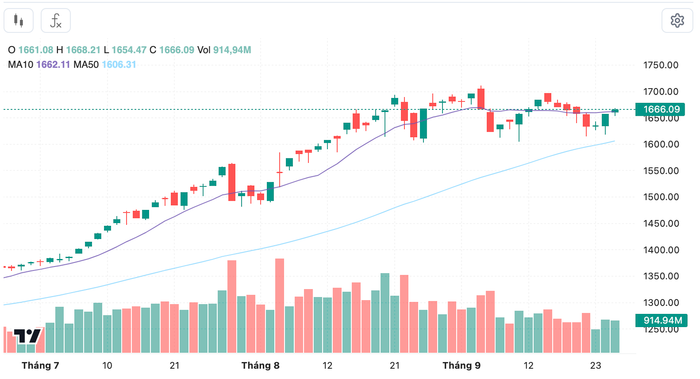Open the candlestick chart type selector
The image size is (700, 379).
pos(19,21)
